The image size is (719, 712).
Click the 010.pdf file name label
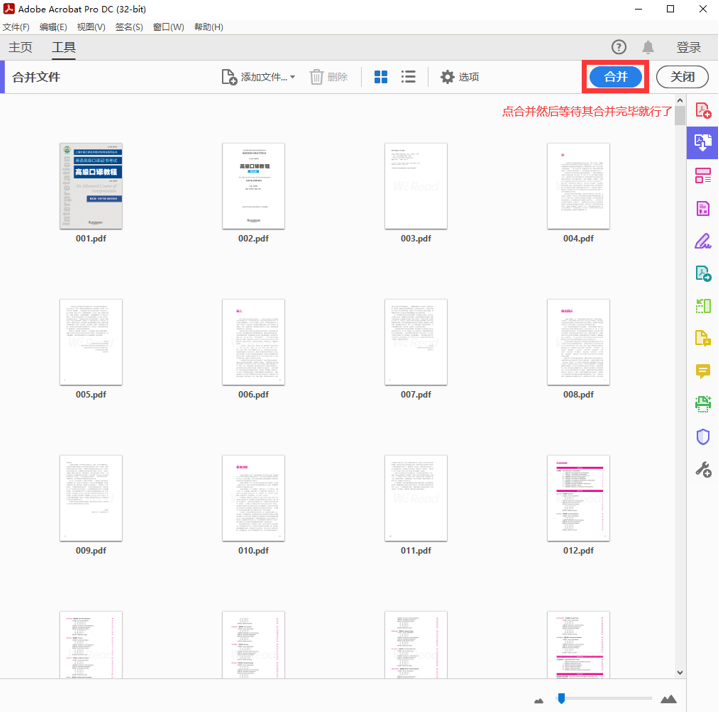253,550
